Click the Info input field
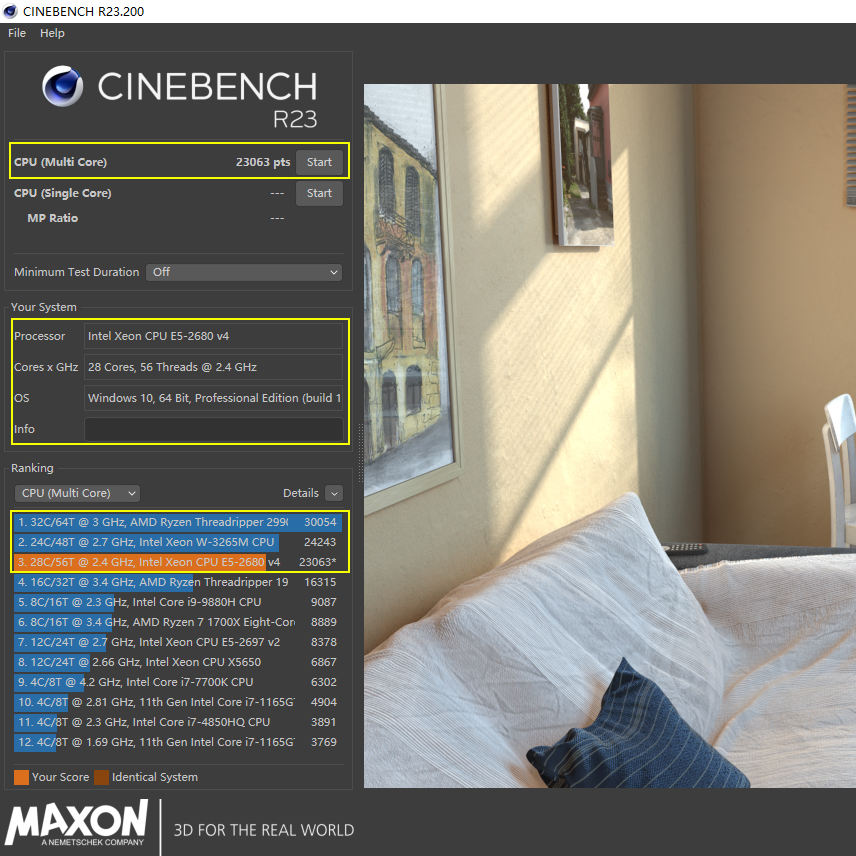This screenshot has width=856, height=856. [x=213, y=429]
